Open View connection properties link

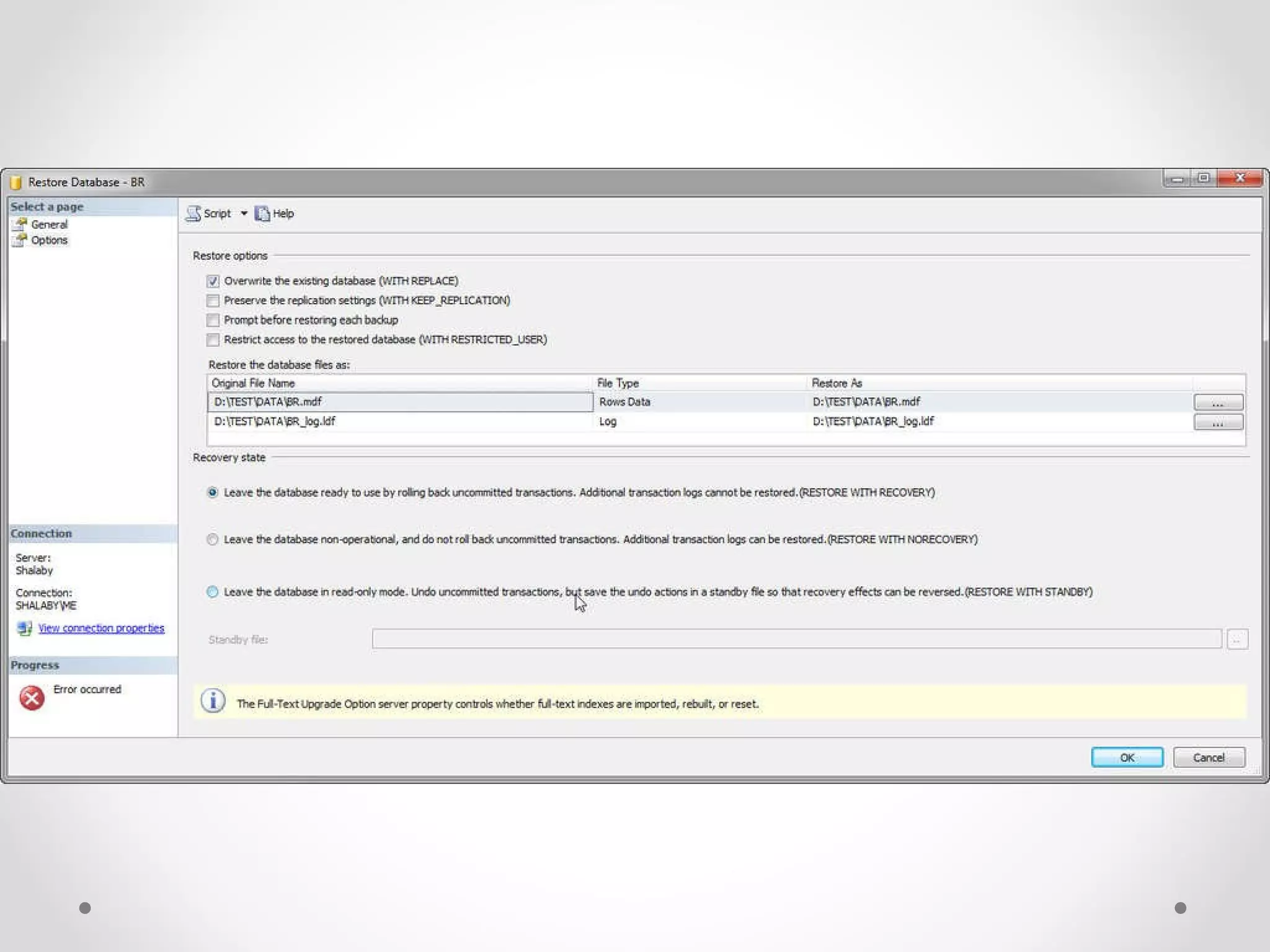(101, 628)
